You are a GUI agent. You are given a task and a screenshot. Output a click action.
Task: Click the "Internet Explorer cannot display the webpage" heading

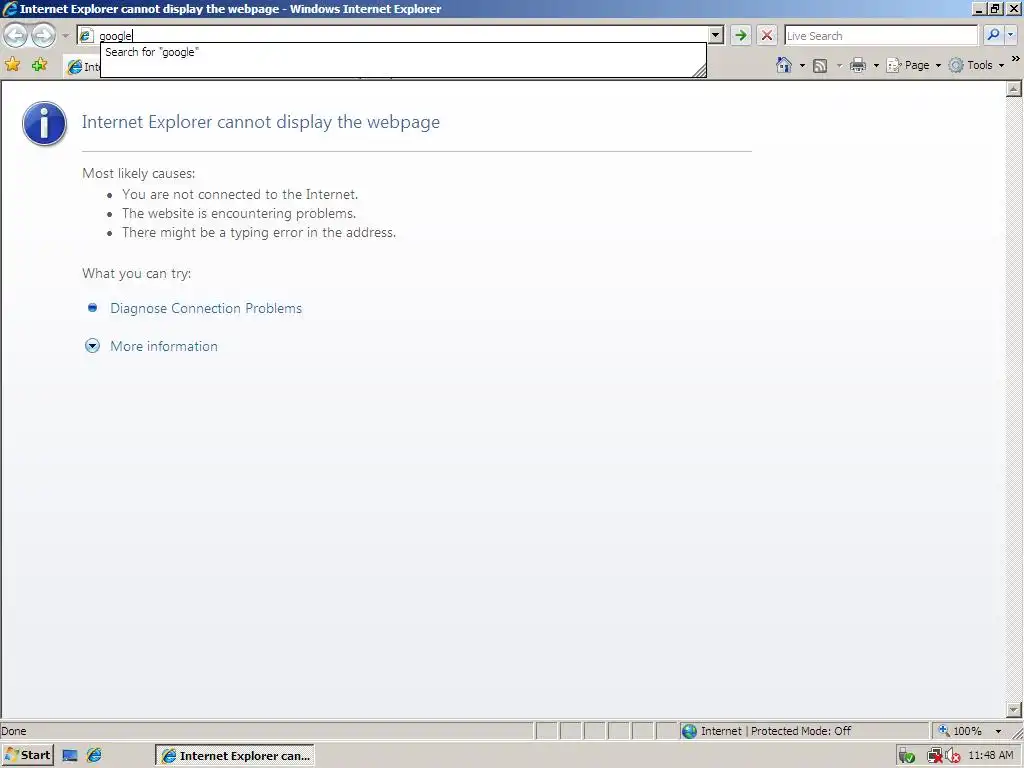(x=261, y=122)
